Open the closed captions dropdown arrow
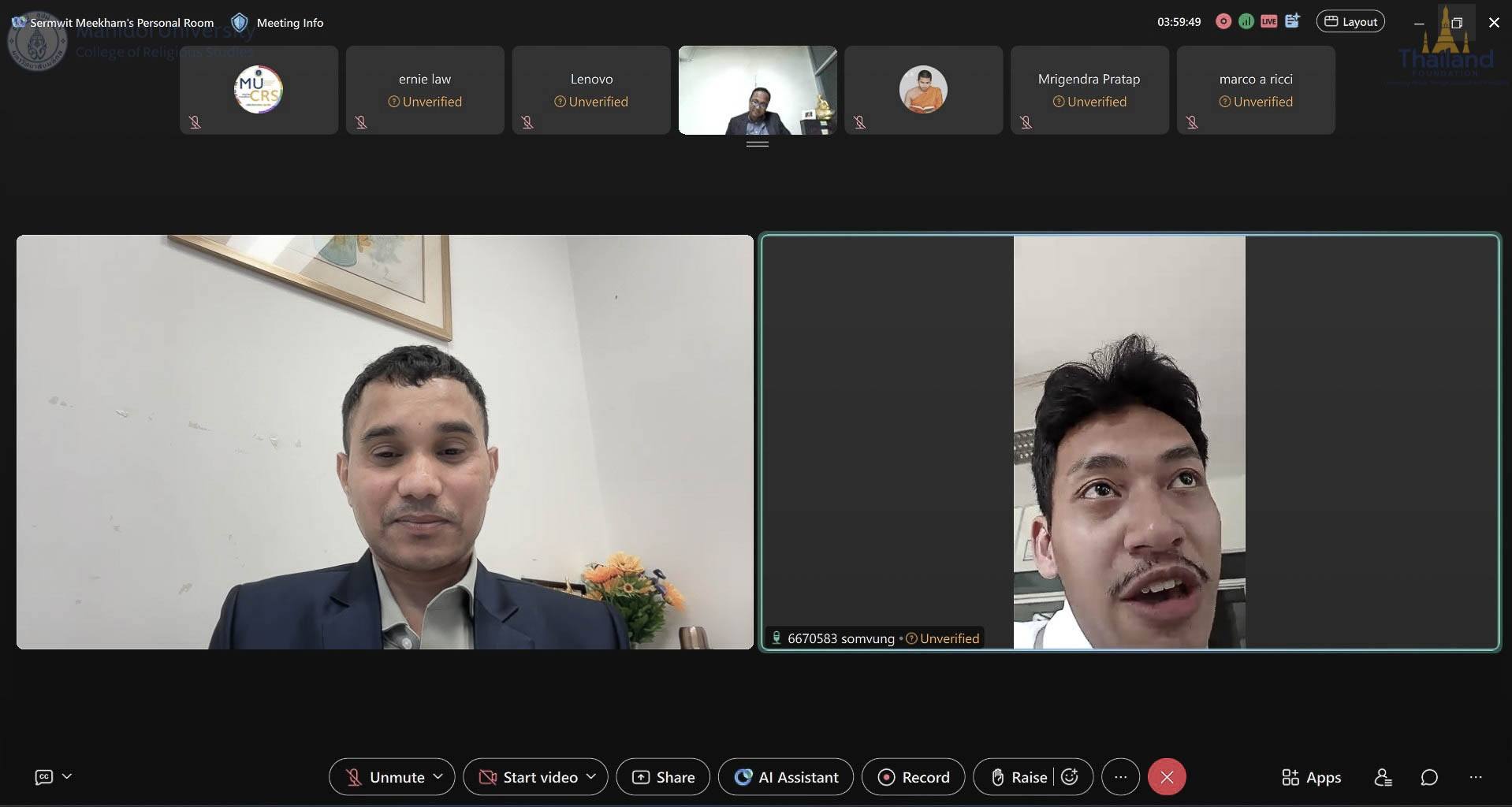 67,776
